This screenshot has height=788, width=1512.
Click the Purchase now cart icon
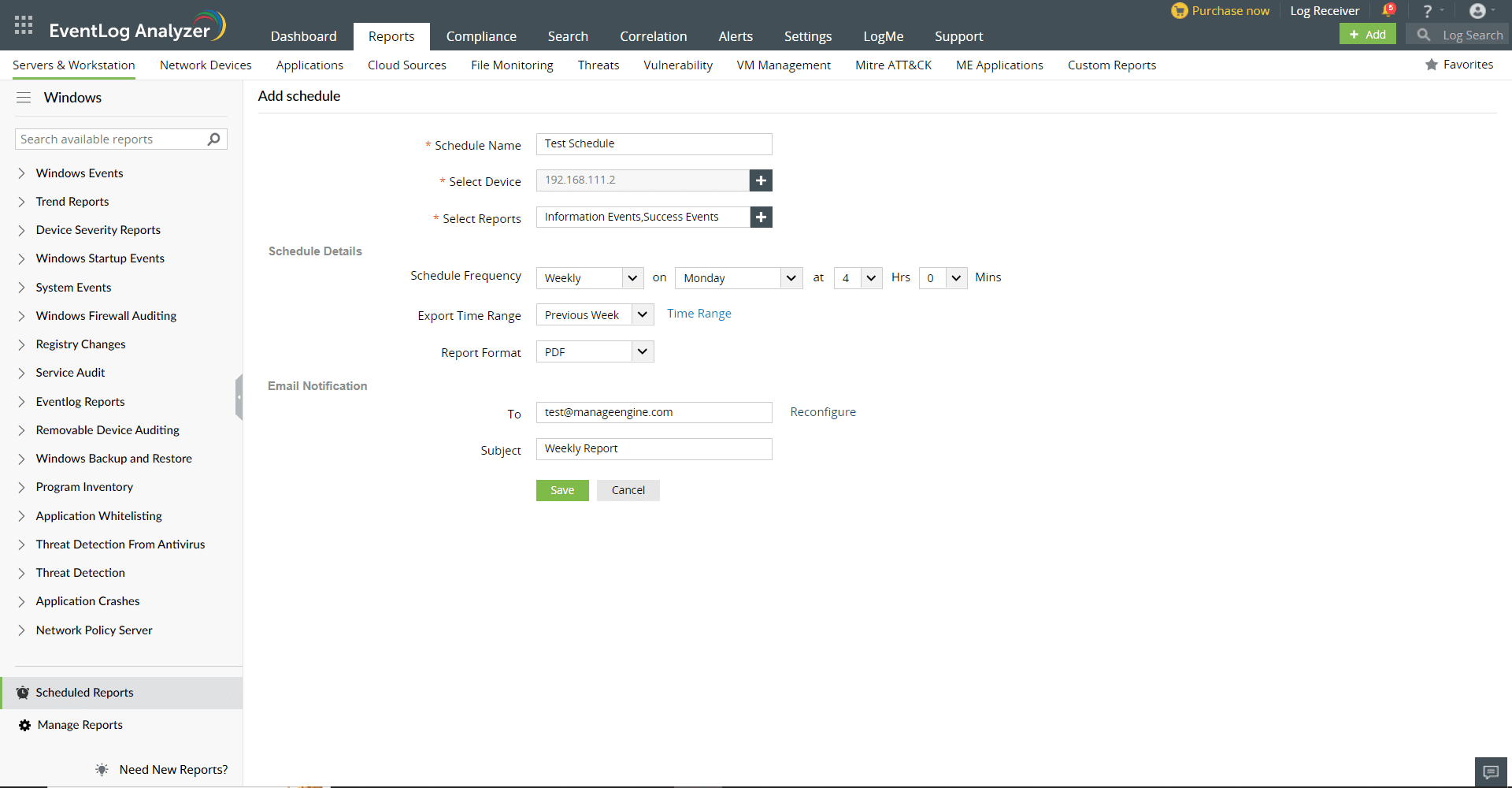[x=1179, y=11]
